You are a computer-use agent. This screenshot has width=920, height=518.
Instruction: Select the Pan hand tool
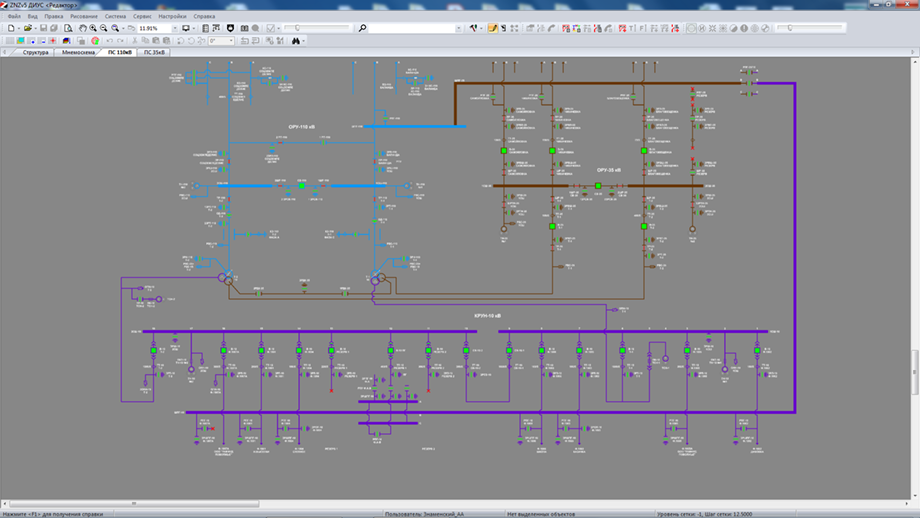coord(82,29)
